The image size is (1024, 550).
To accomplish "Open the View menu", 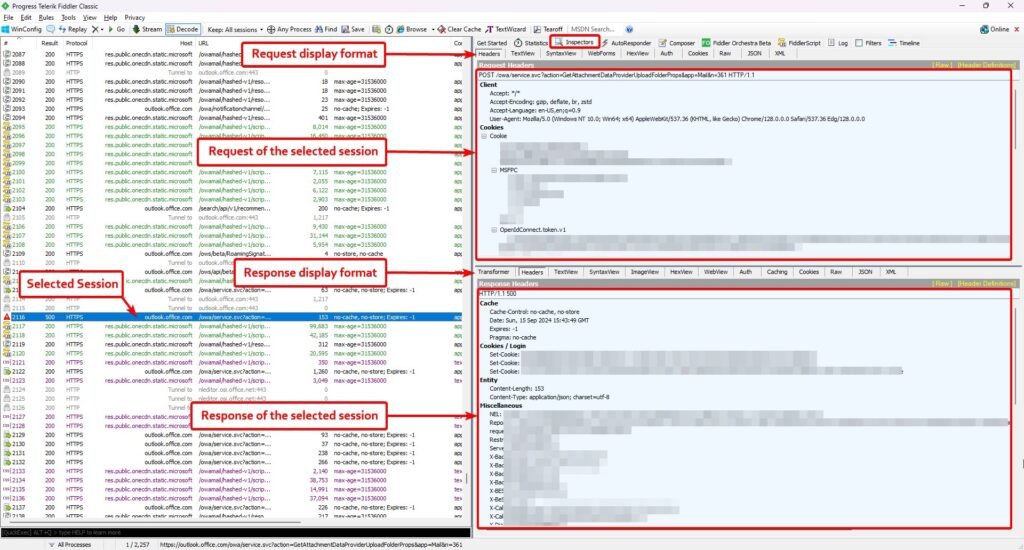I will click(x=89, y=18).
